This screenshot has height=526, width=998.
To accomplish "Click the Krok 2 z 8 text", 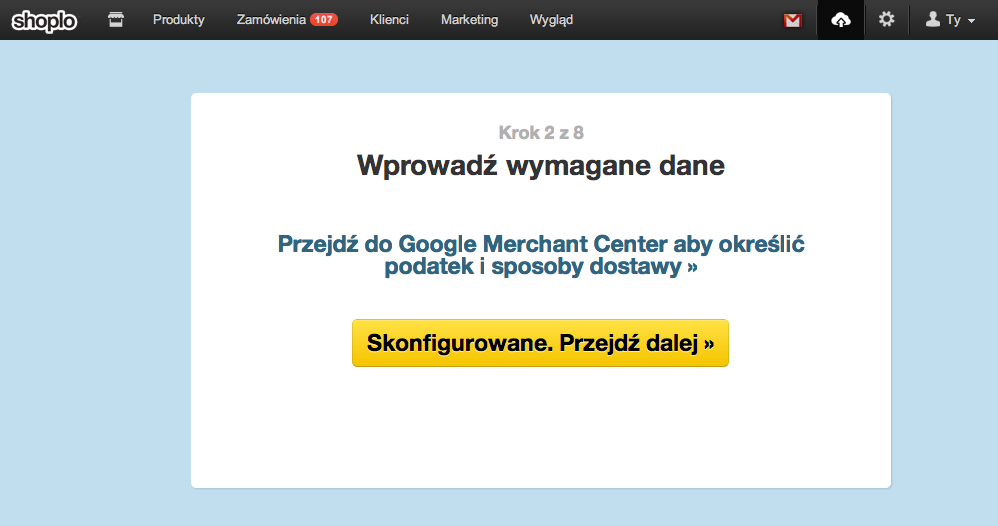I will pos(541,132).
